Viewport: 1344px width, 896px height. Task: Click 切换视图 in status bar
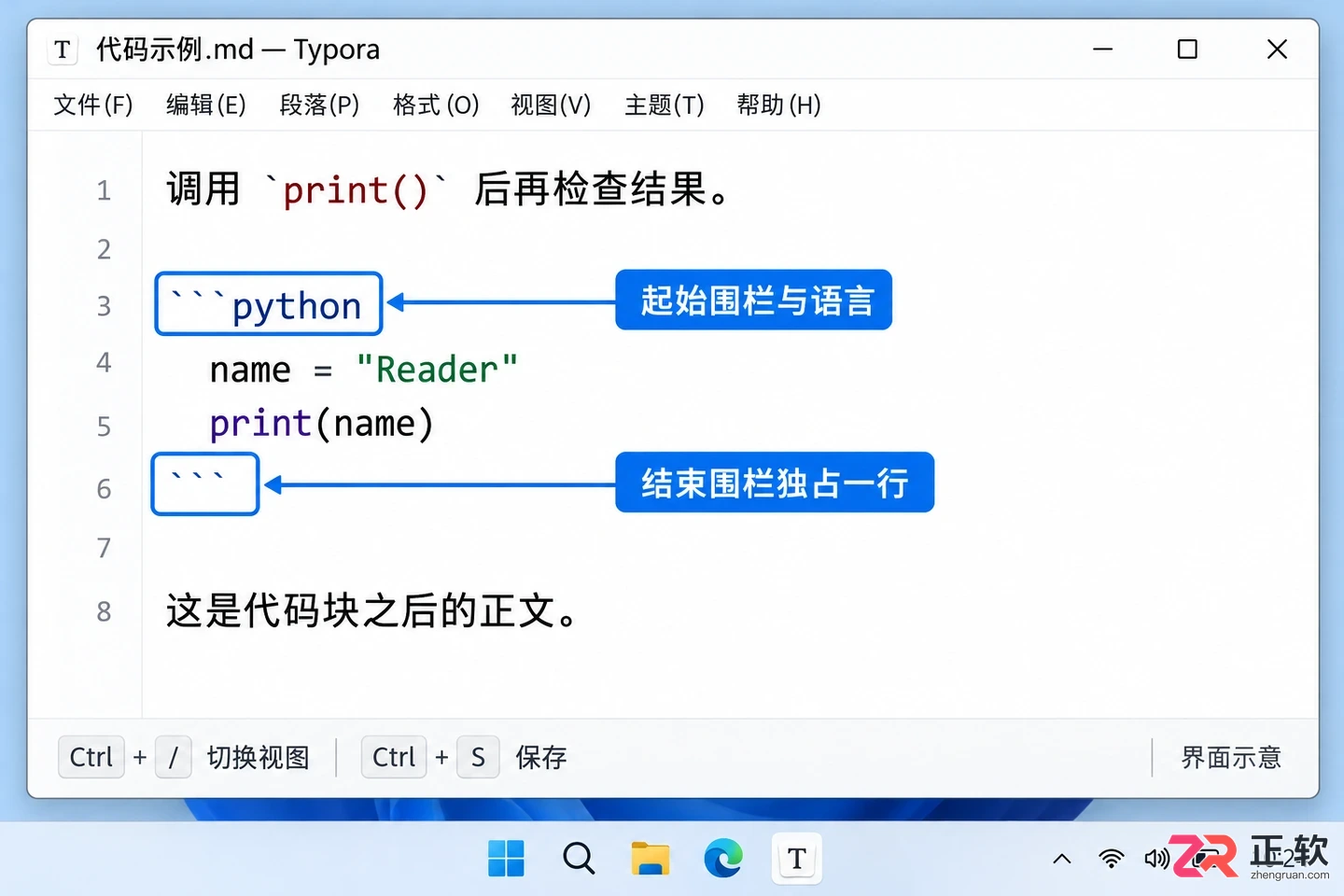[259, 757]
